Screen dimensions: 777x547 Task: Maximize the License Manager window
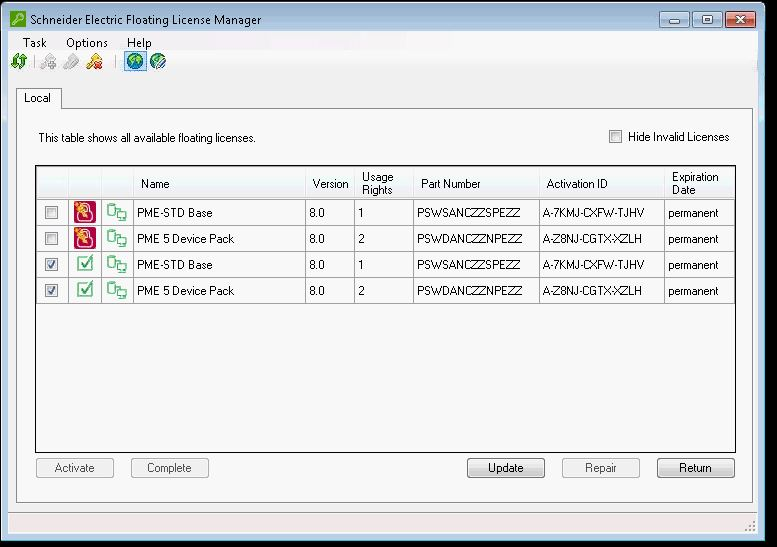[x=707, y=20]
